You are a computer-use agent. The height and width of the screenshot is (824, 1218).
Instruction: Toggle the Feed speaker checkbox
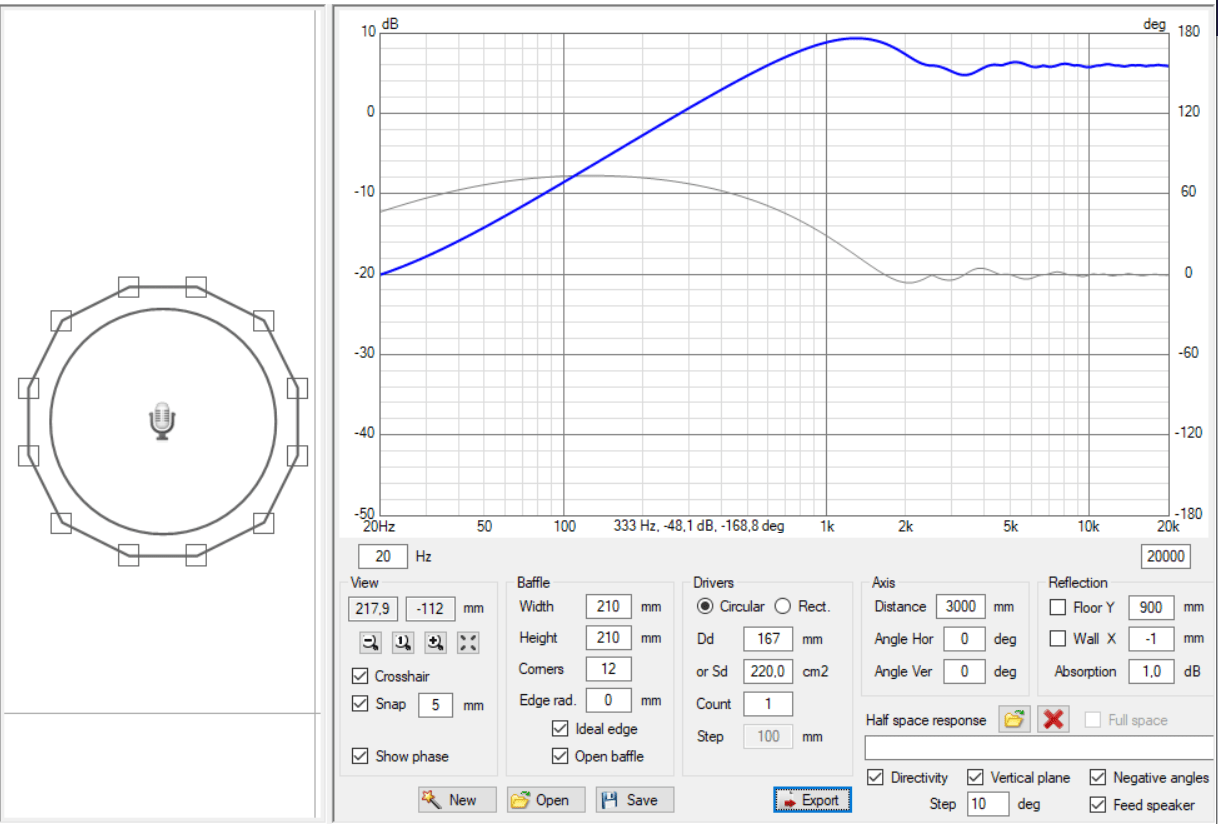[1097, 804]
